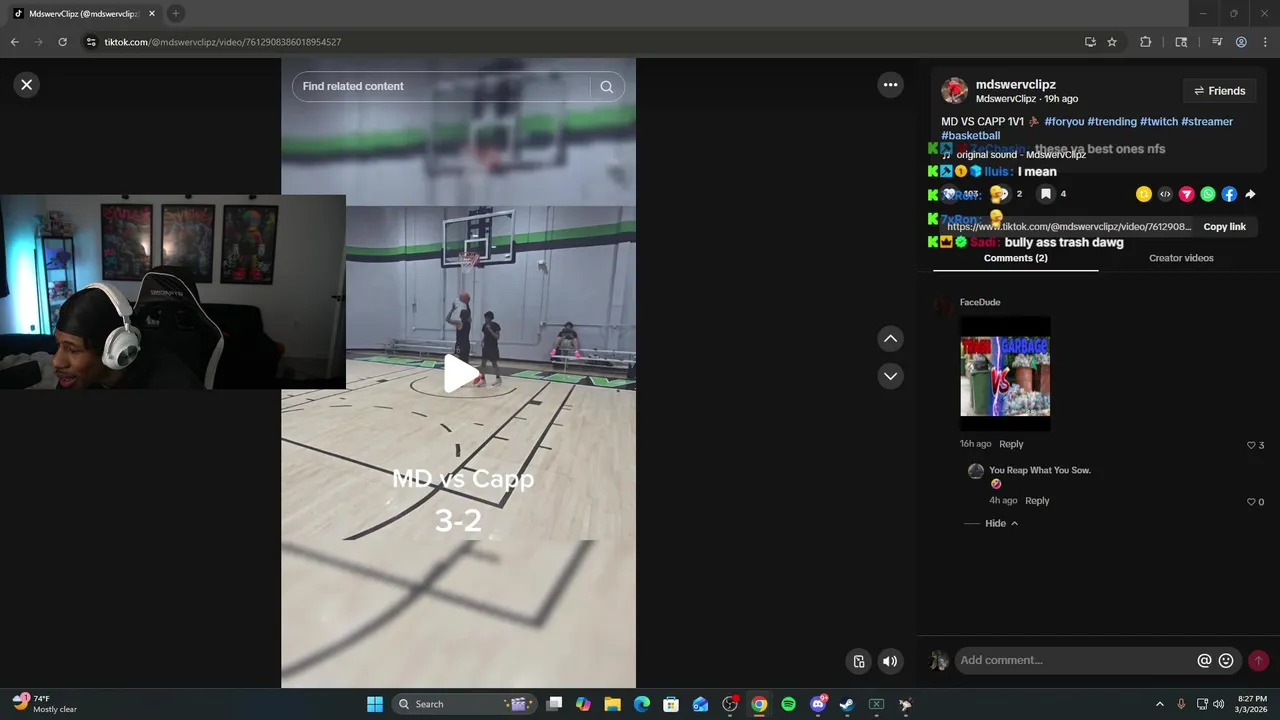This screenshot has width=1280, height=720.
Task: Open the emoji picker in comment box
Action: tap(1226, 661)
